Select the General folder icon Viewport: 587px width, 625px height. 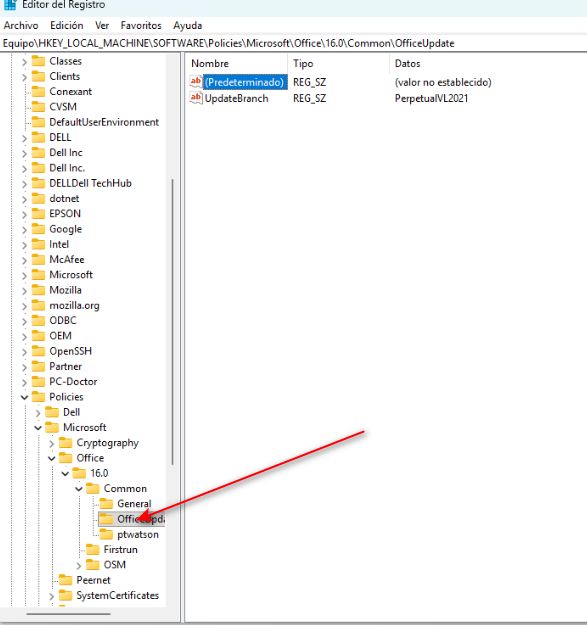106,503
